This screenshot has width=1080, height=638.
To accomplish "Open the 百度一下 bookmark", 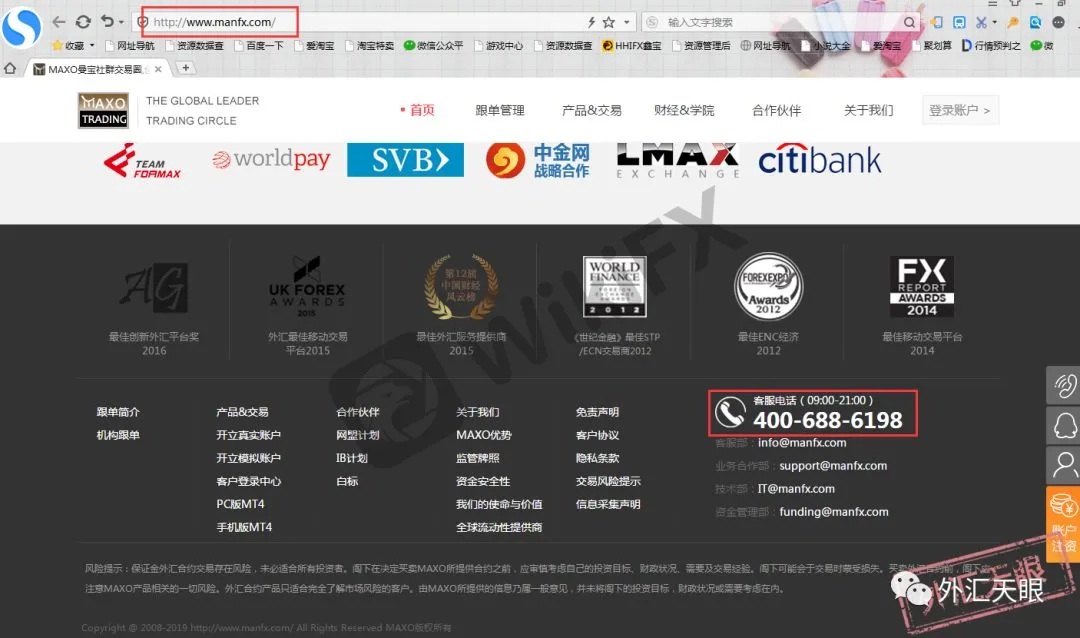I will click(x=259, y=45).
